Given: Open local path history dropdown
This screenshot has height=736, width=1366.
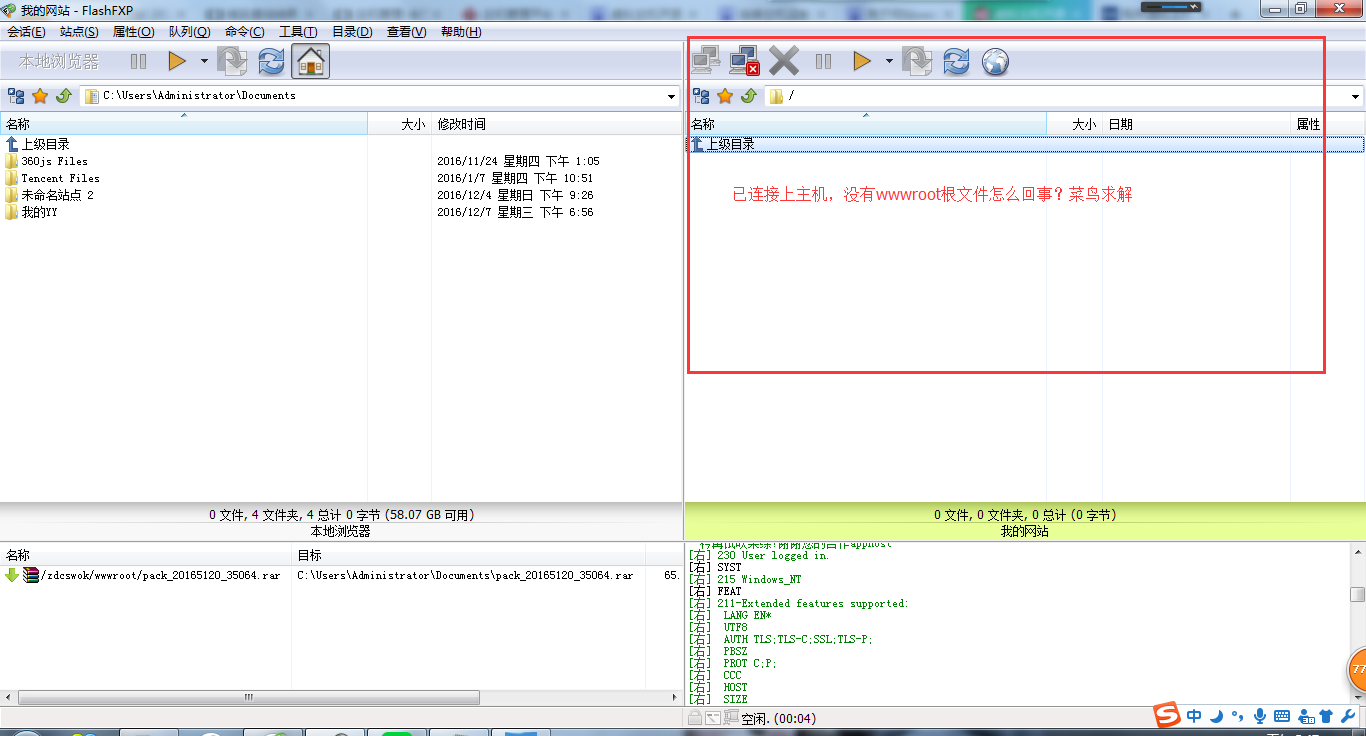Looking at the screenshot, I should 671,97.
